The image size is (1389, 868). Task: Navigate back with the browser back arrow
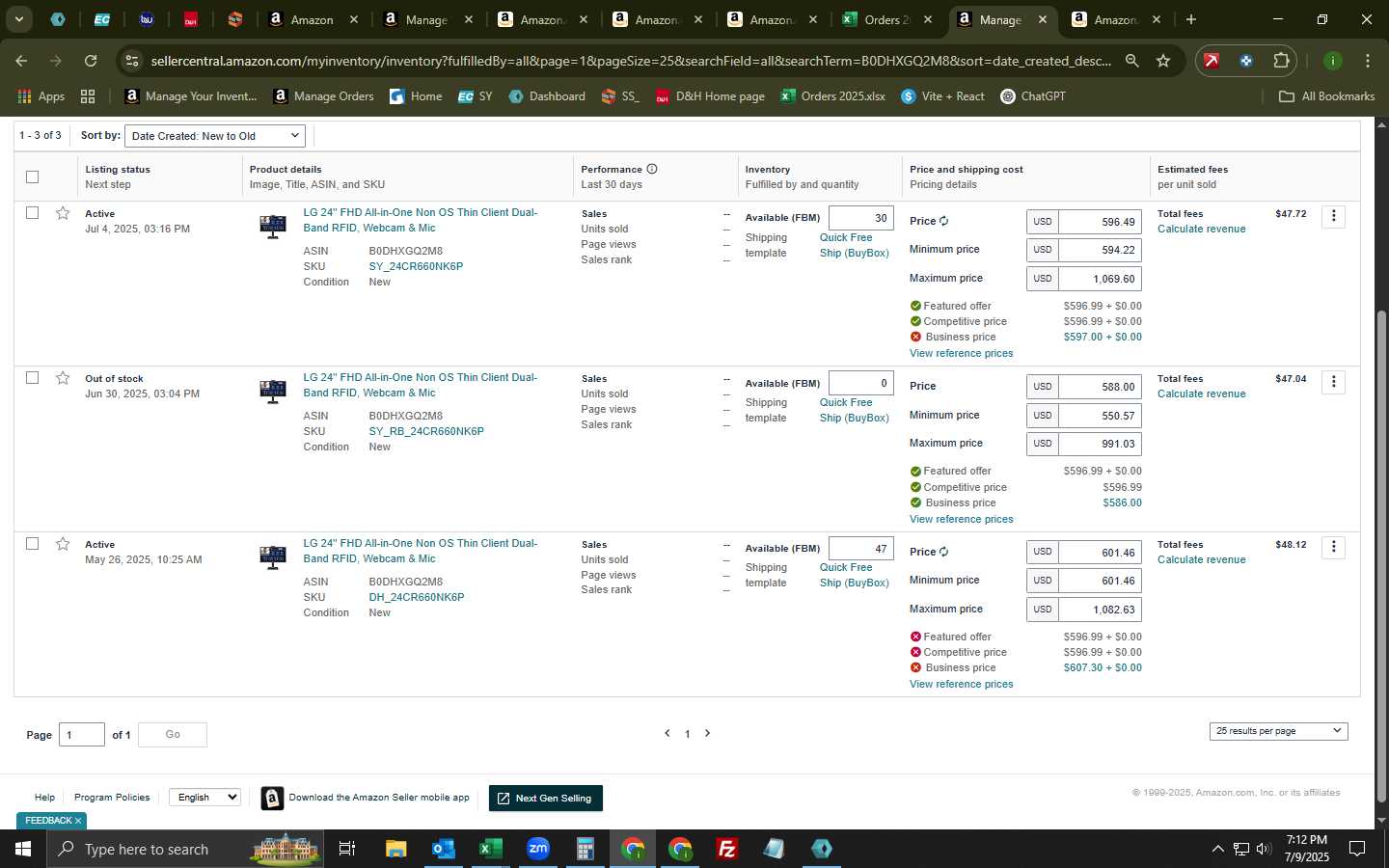pos(21,61)
